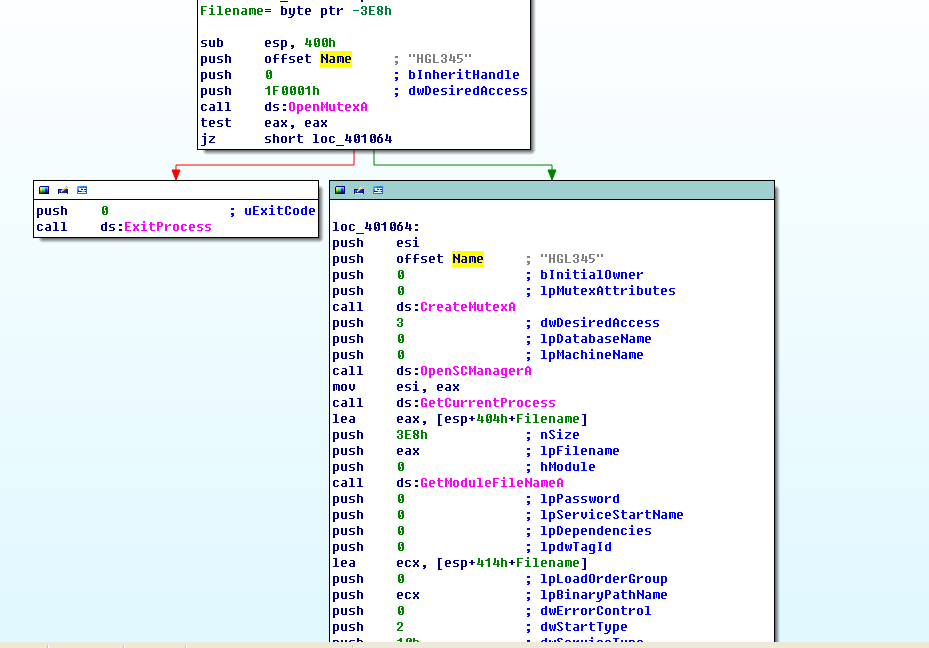Click the third title icon on ExitProcess node
The width and height of the screenshot is (929, 648).
tap(82, 190)
